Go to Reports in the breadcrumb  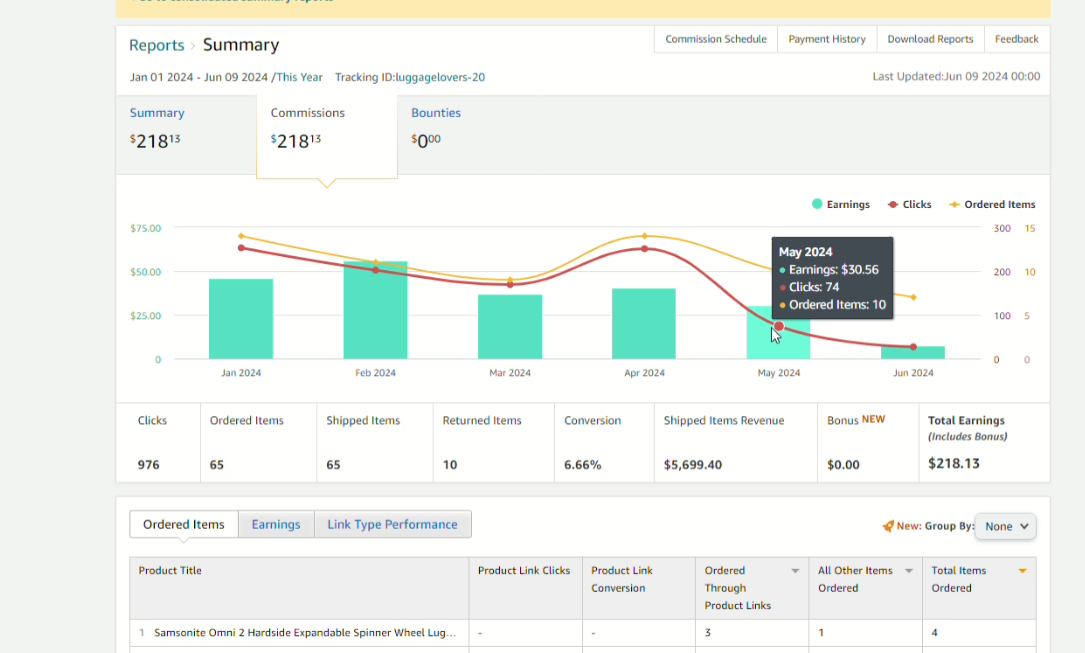coord(156,45)
